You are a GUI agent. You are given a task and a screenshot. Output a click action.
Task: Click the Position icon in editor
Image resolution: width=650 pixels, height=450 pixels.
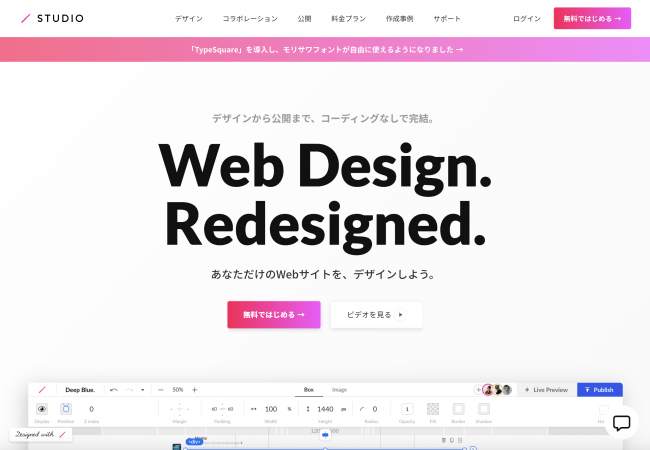66,409
